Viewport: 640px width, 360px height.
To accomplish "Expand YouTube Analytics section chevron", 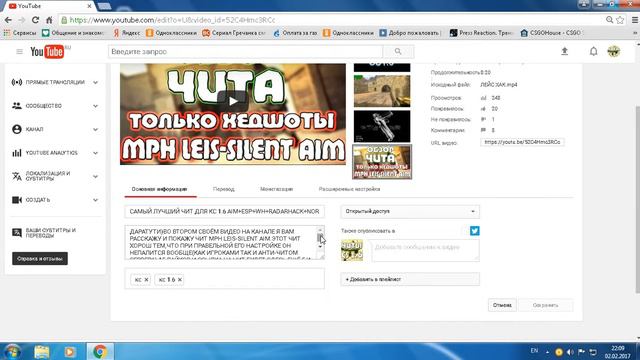I will point(95,153).
